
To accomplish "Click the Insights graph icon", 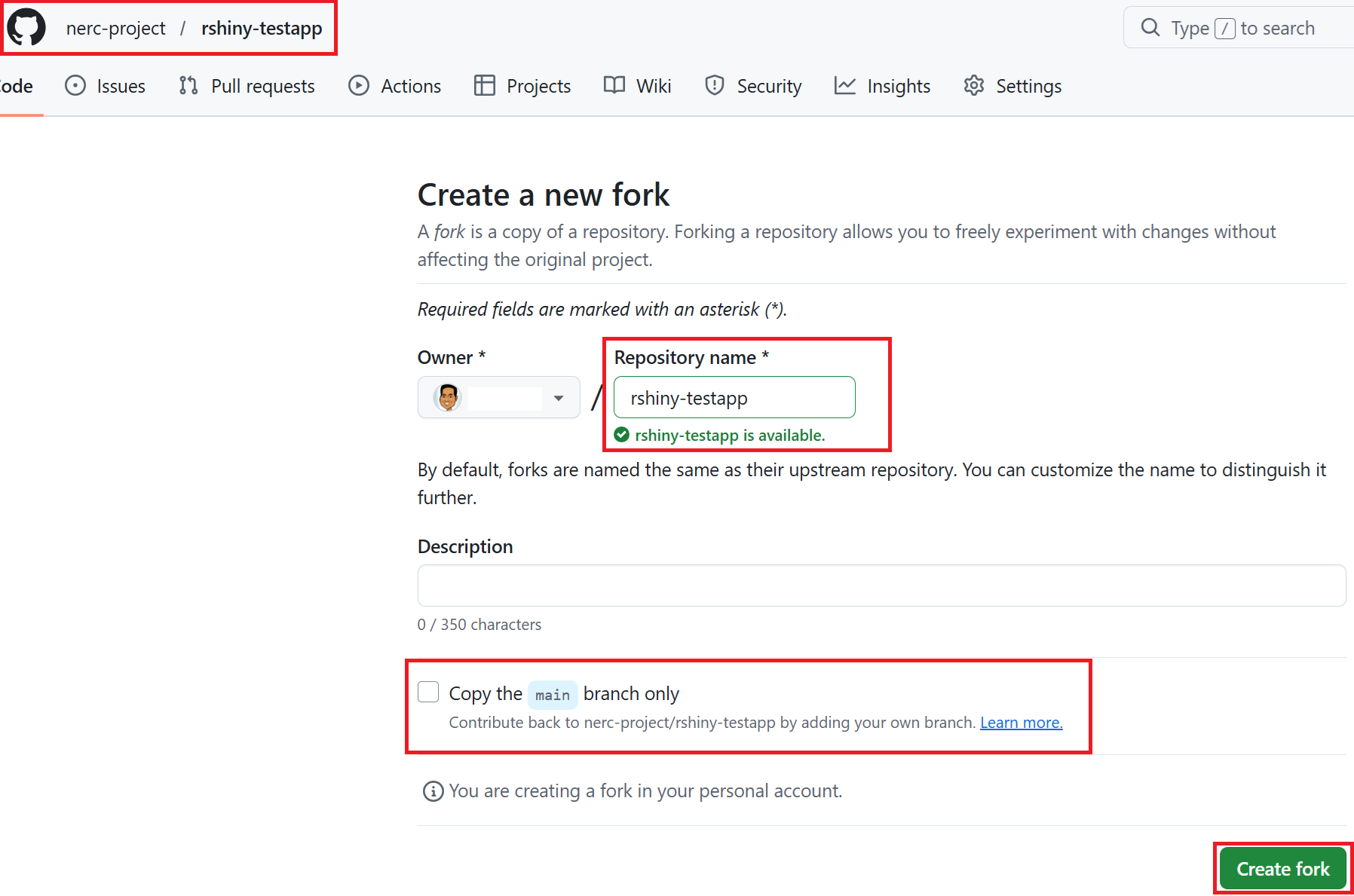I will 845,86.
